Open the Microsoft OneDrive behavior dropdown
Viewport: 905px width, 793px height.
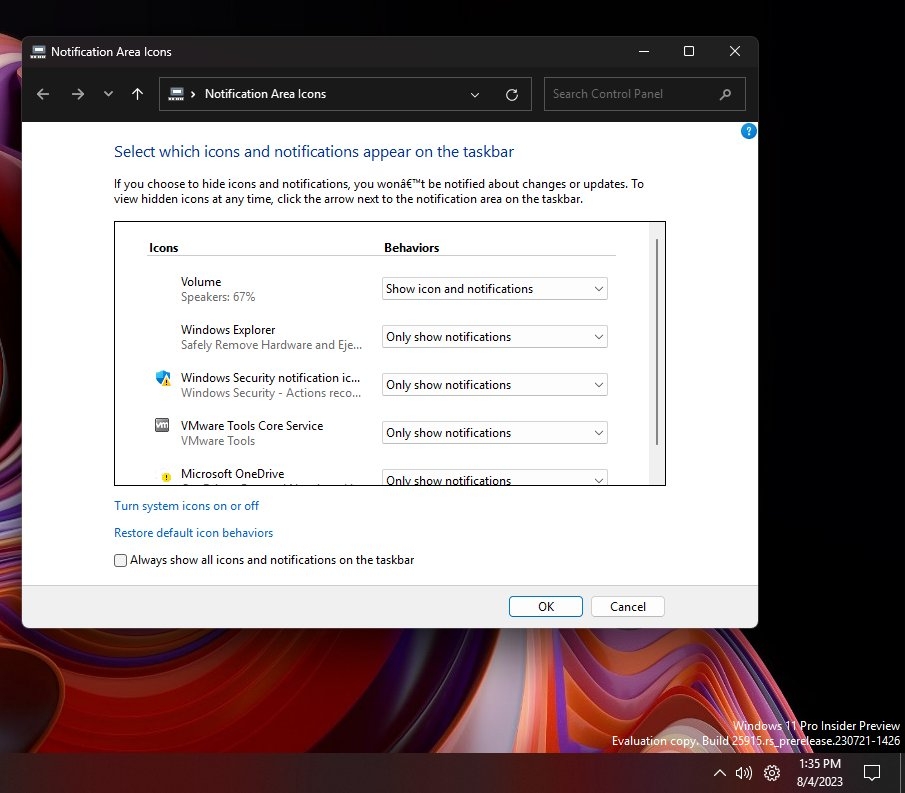[x=495, y=477]
